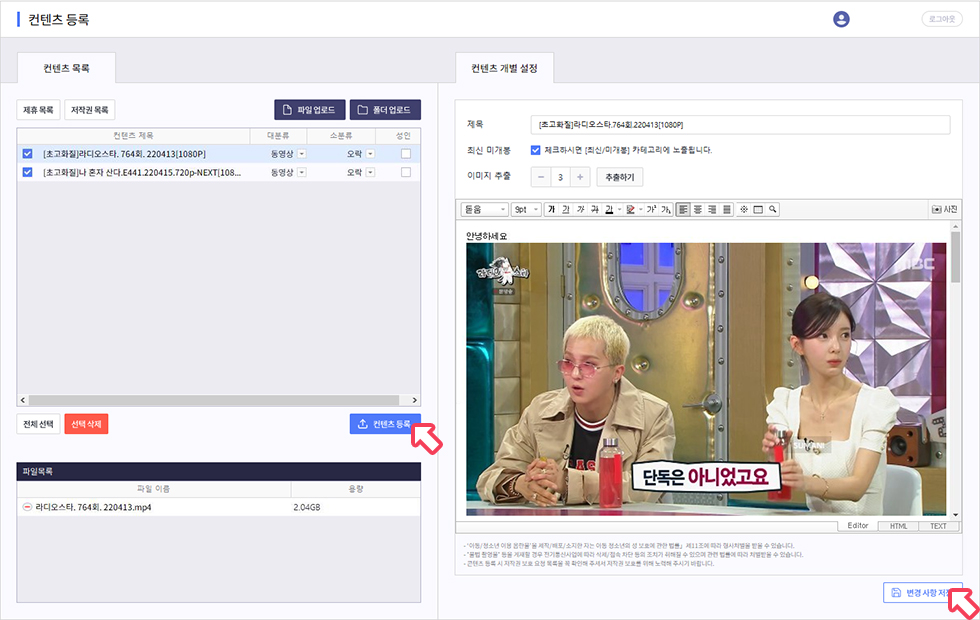Click the insert table icon in editor
The width and height of the screenshot is (980, 620).
(x=758, y=209)
